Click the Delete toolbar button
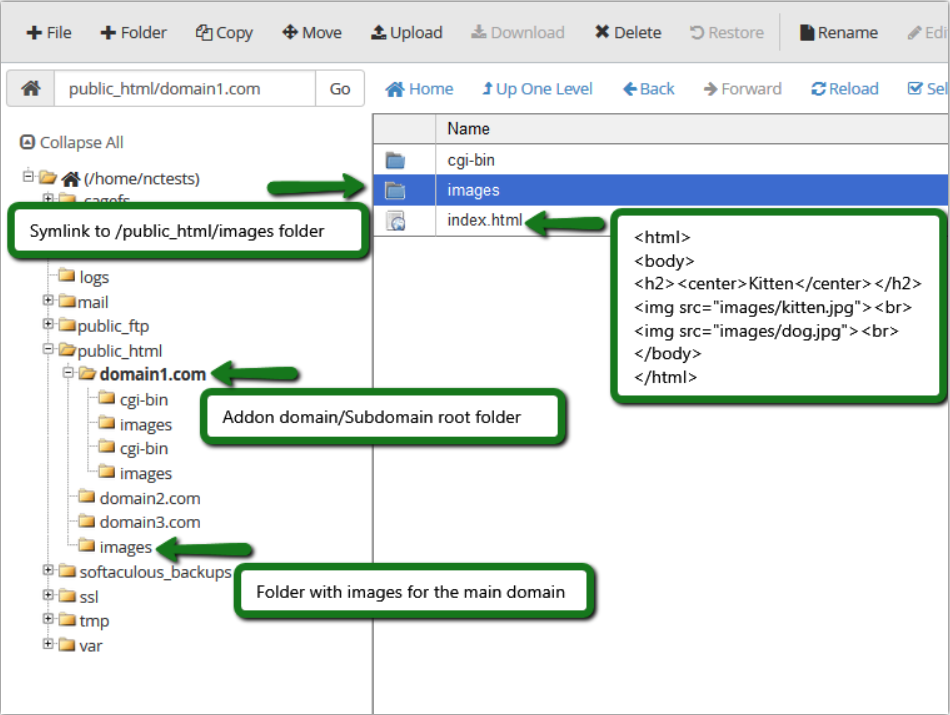The image size is (950, 715). click(628, 33)
